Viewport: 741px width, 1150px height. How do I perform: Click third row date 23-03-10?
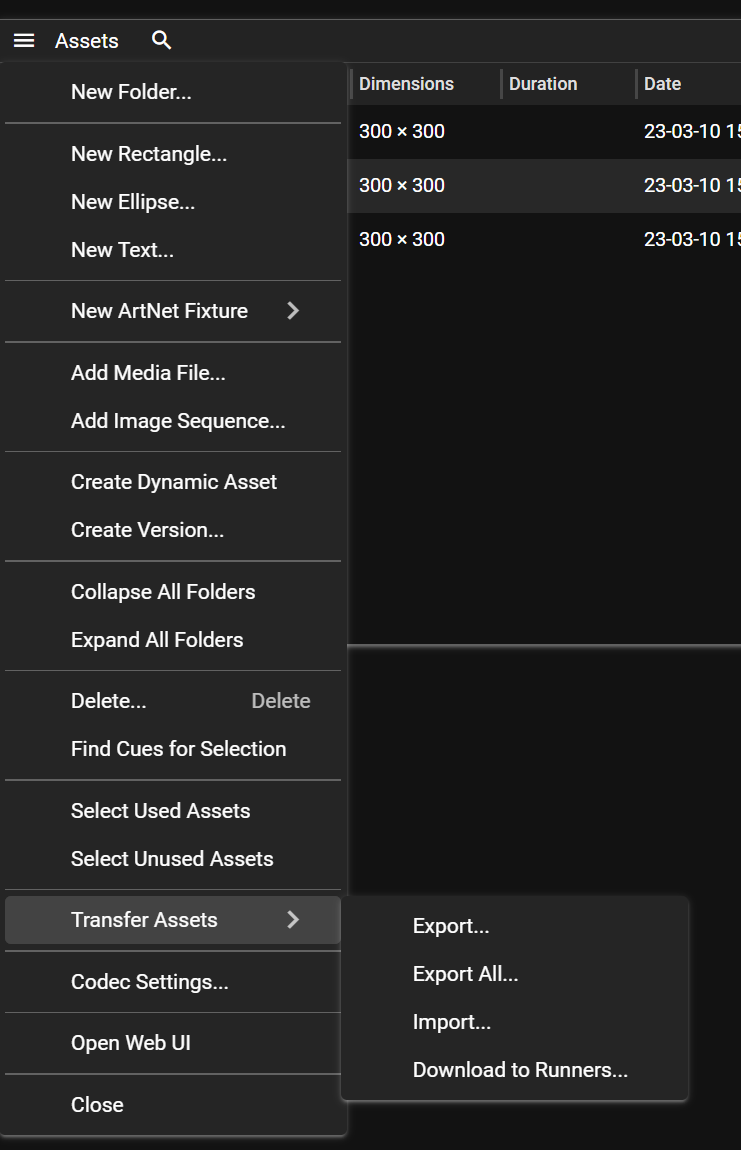[692, 239]
